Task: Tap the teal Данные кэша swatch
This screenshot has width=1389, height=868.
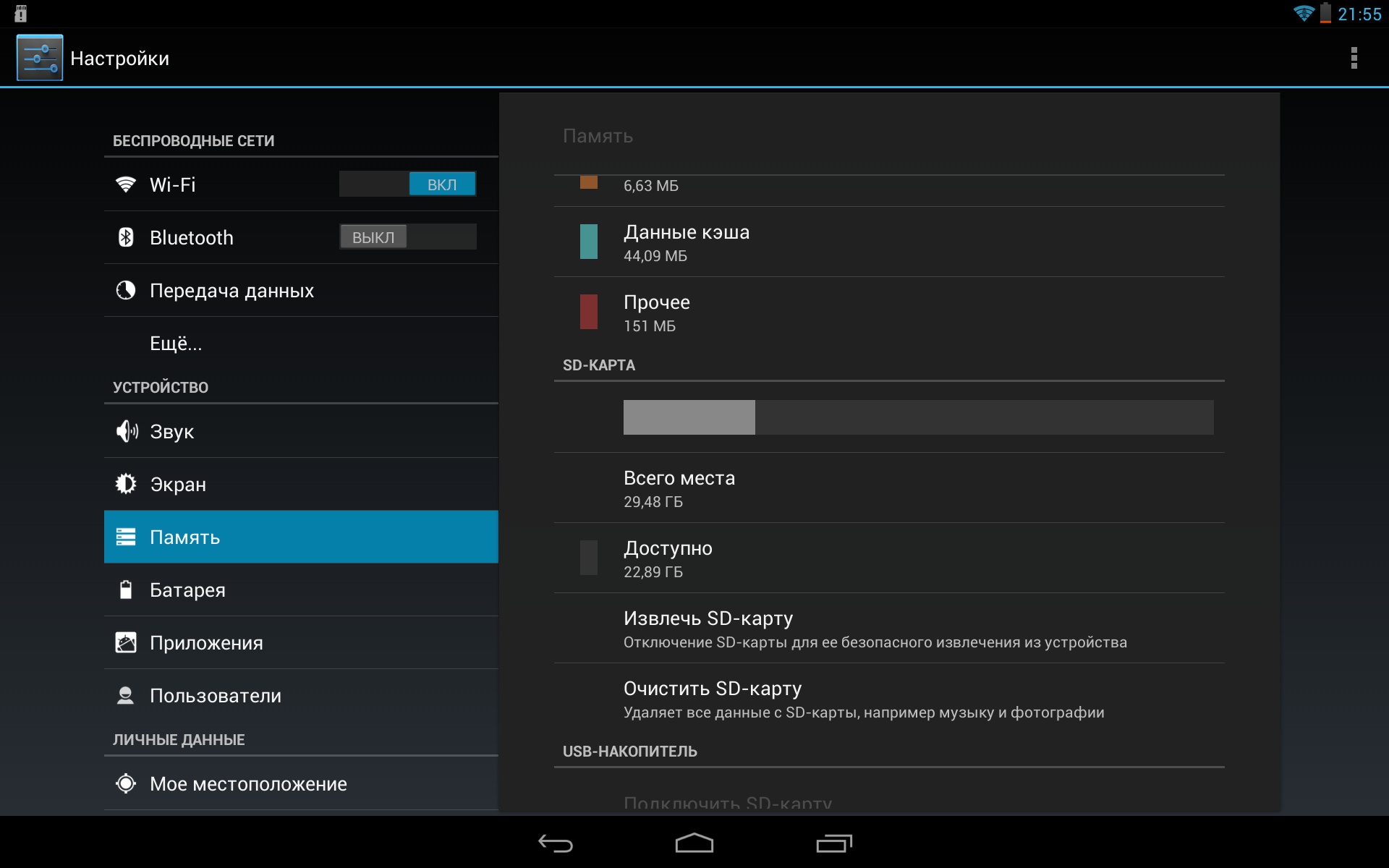Action: coord(589,242)
